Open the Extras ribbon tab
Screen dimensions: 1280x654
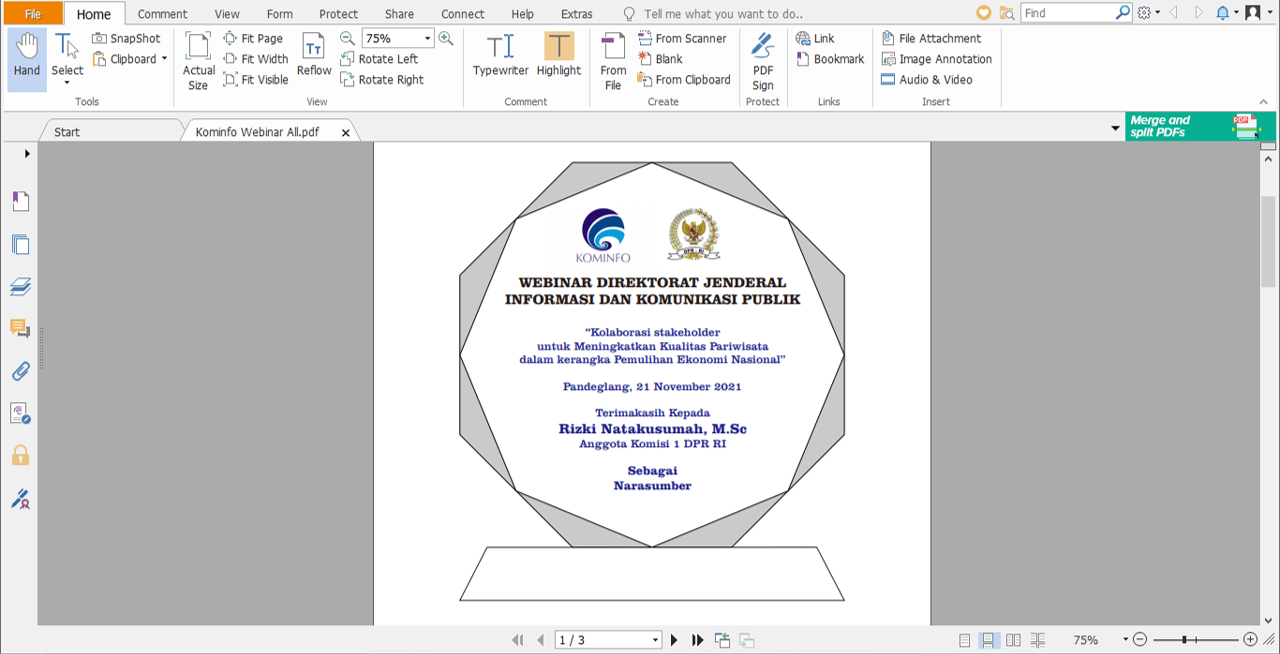(x=577, y=14)
